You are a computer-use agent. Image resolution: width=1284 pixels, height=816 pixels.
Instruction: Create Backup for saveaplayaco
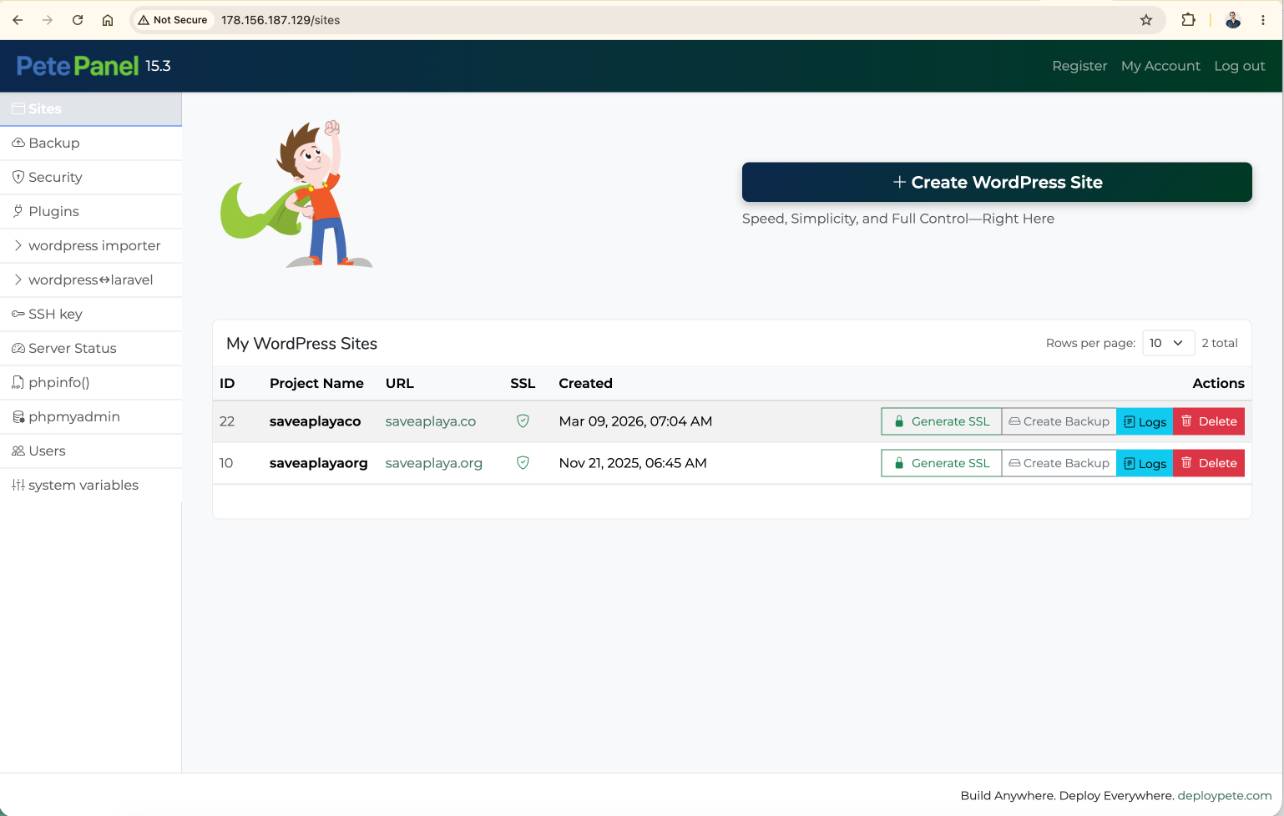click(x=1059, y=421)
